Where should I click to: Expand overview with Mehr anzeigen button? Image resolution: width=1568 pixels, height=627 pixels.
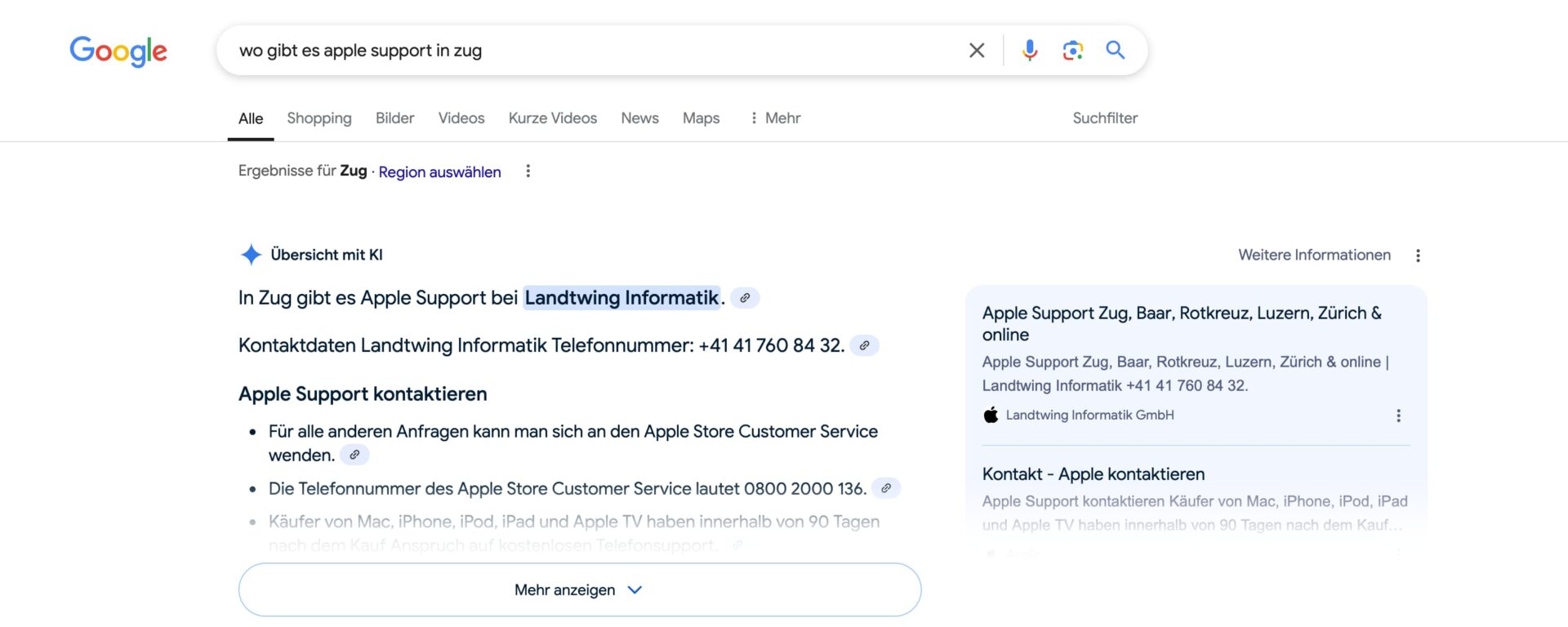(x=580, y=589)
